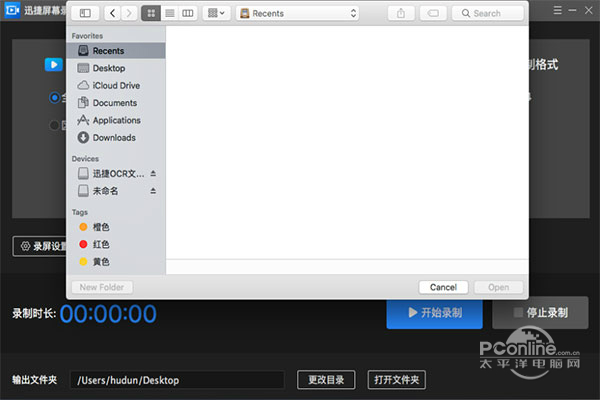Select the 未命名 device
The height and width of the screenshot is (400, 600).
[x=98, y=191]
